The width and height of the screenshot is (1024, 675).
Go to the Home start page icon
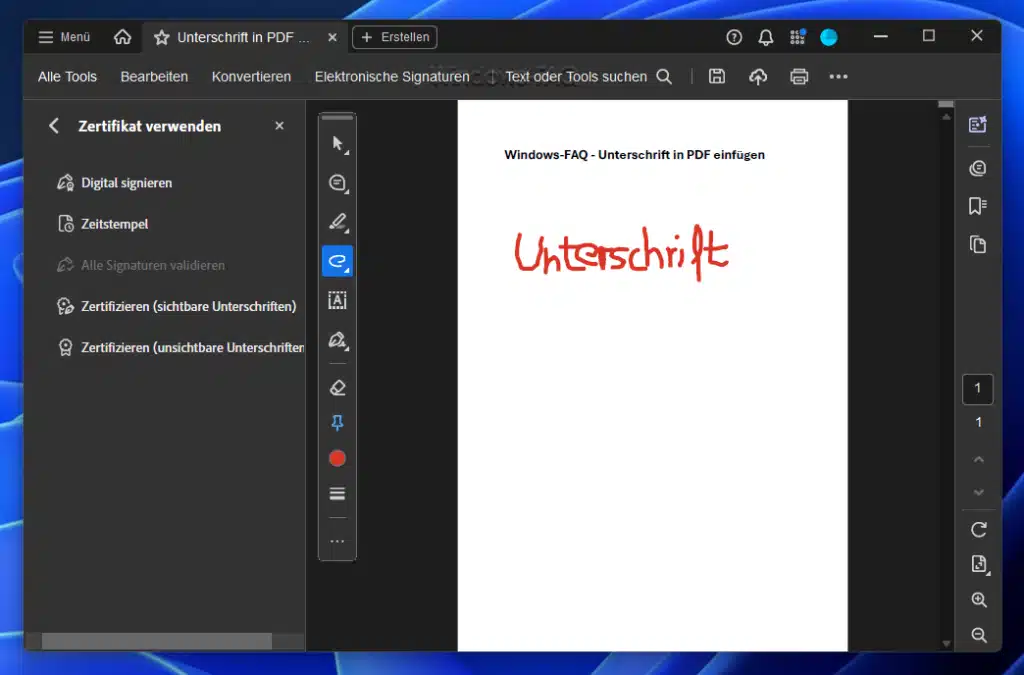point(122,37)
